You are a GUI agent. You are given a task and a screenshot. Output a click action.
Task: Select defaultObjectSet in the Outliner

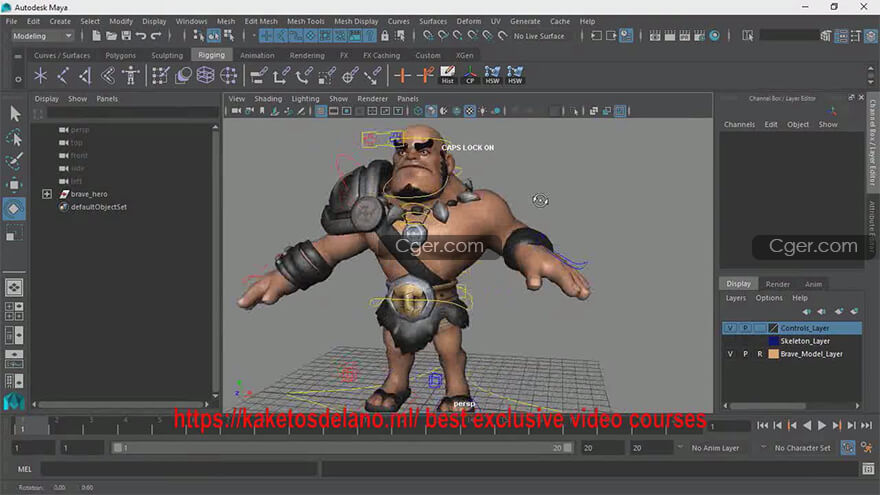[x=98, y=207]
